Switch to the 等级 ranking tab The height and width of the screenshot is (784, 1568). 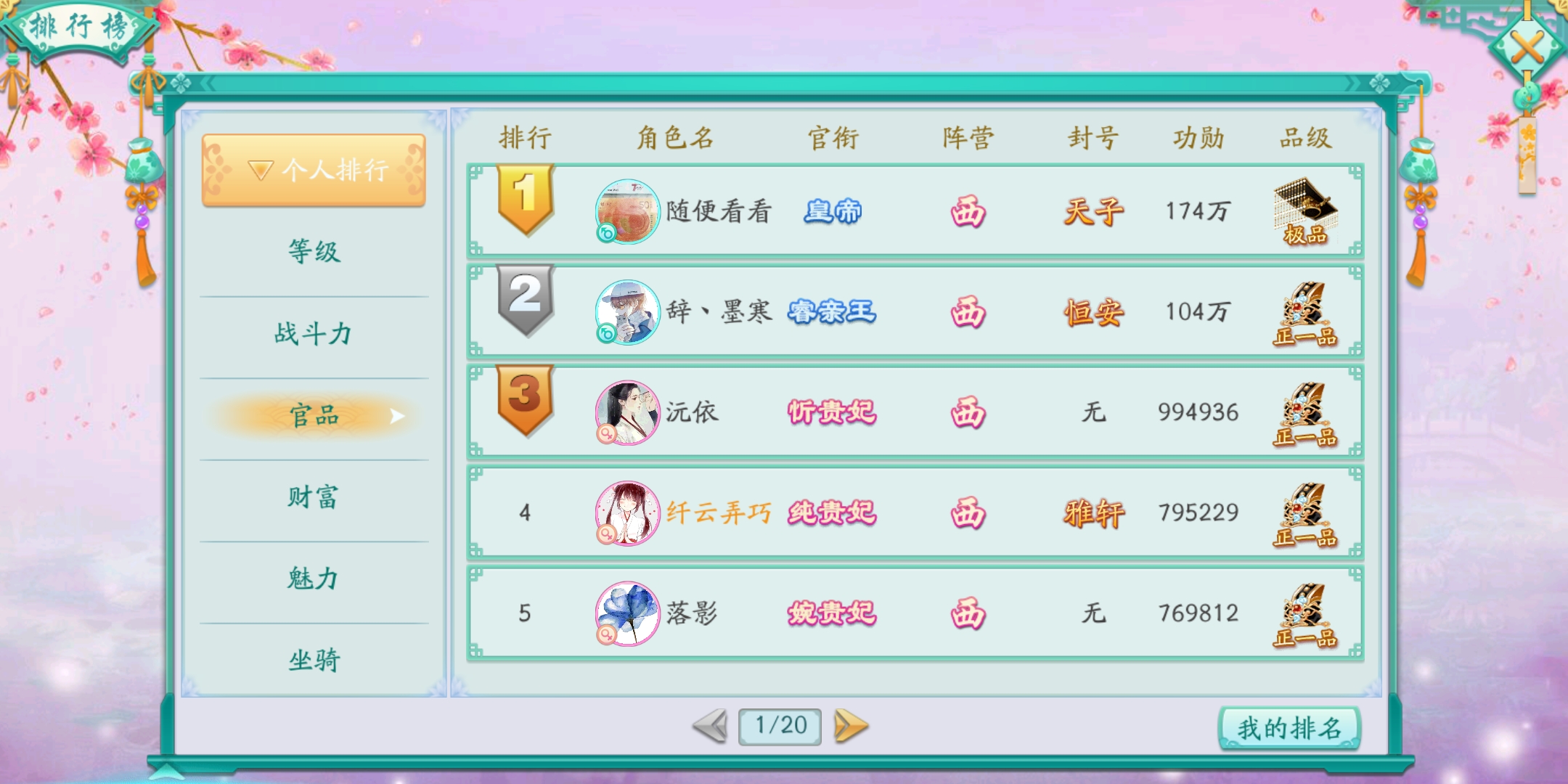[314, 252]
